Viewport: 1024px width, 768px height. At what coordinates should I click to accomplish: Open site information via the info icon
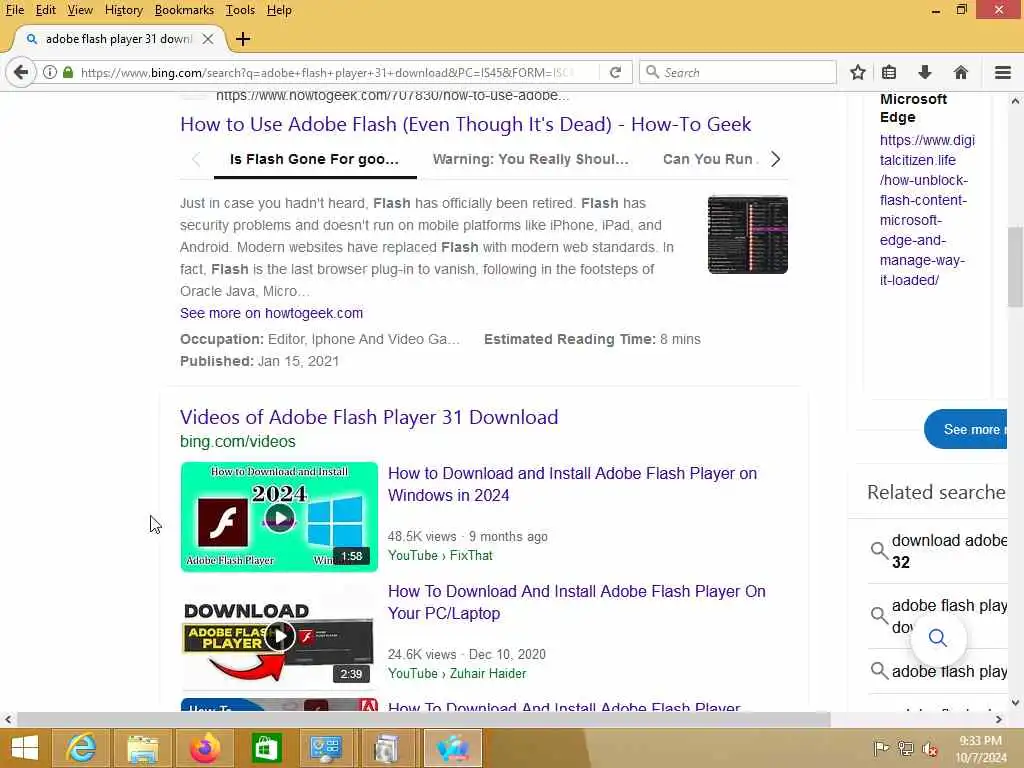point(50,72)
